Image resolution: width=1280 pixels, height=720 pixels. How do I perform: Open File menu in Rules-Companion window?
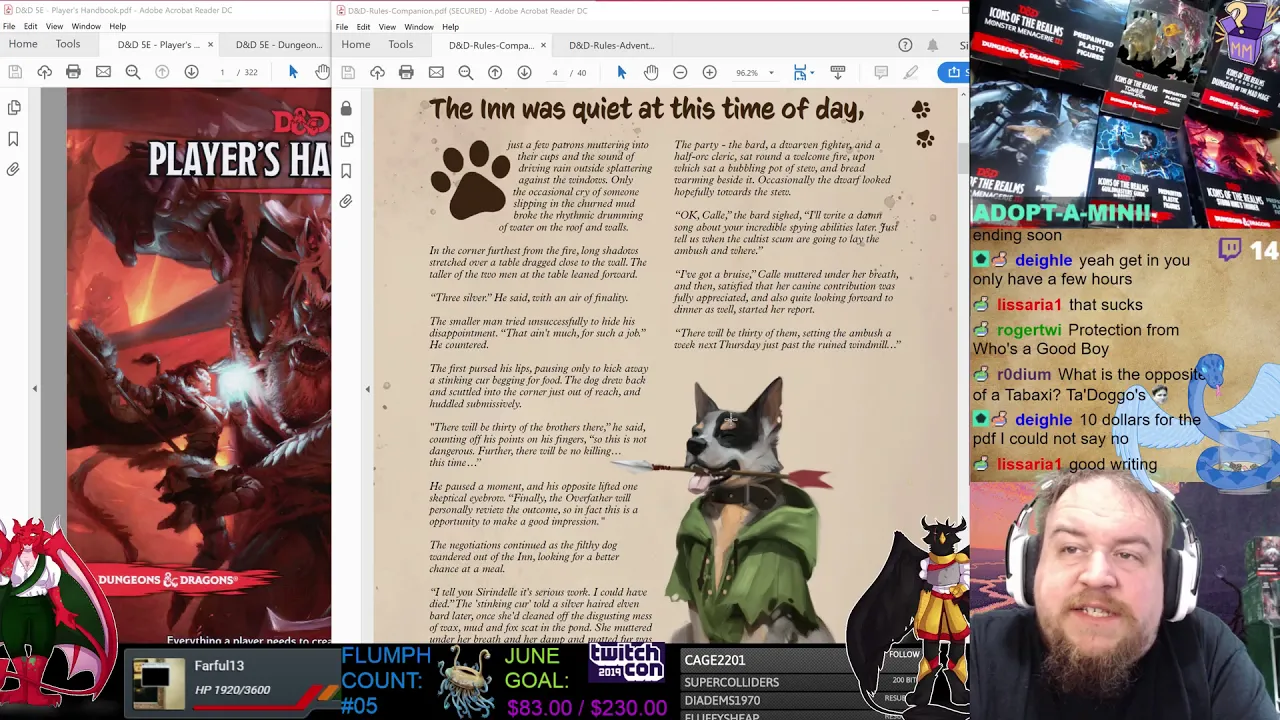tap(342, 27)
